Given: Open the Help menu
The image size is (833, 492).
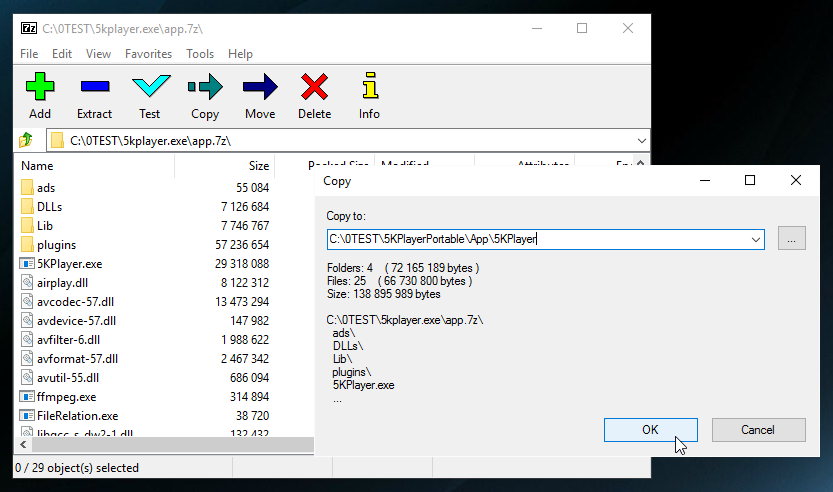Looking at the screenshot, I should click(240, 54).
